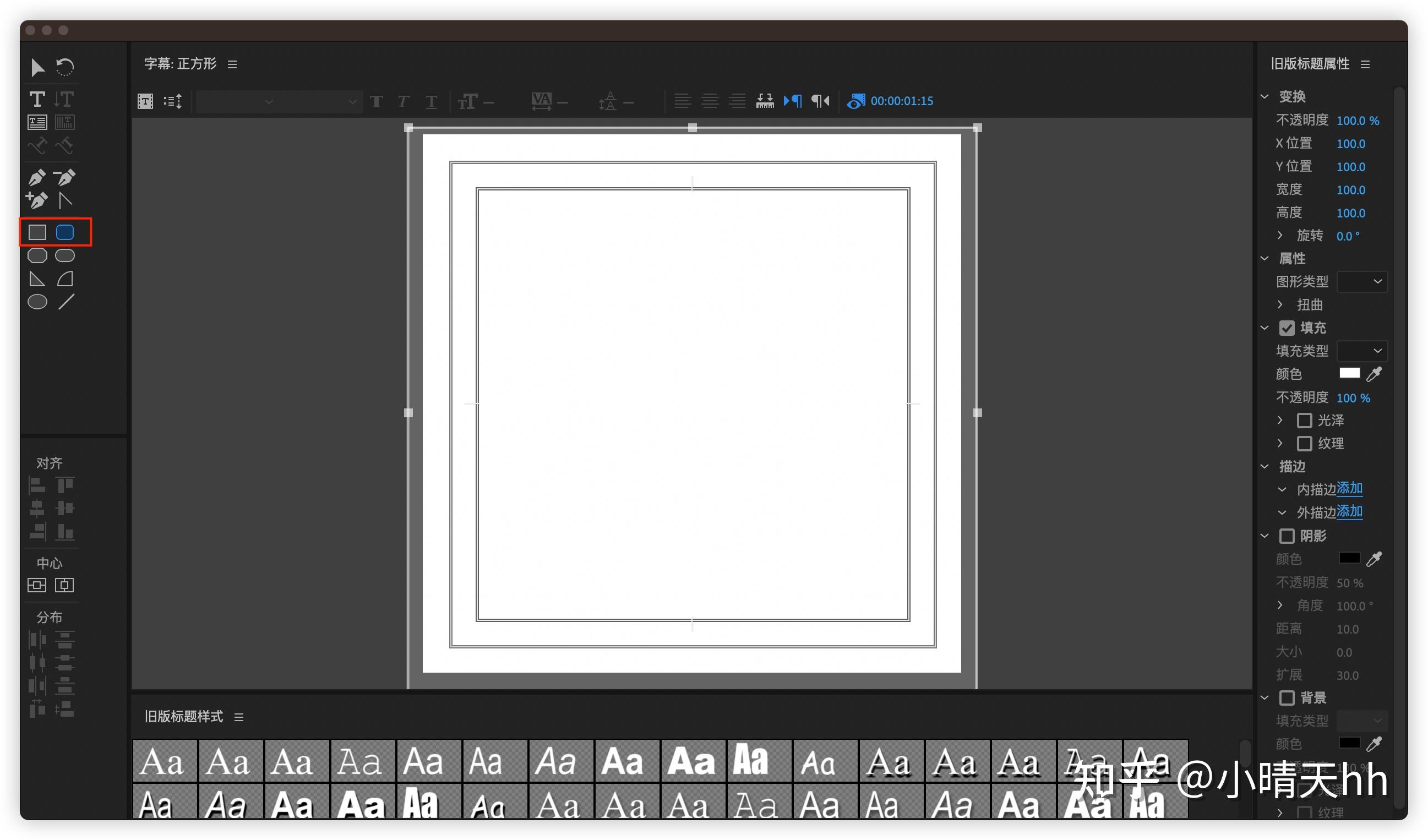Click the white fill 颜色 swatch
This screenshot has height=840, width=1428.
coord(1349,373)
